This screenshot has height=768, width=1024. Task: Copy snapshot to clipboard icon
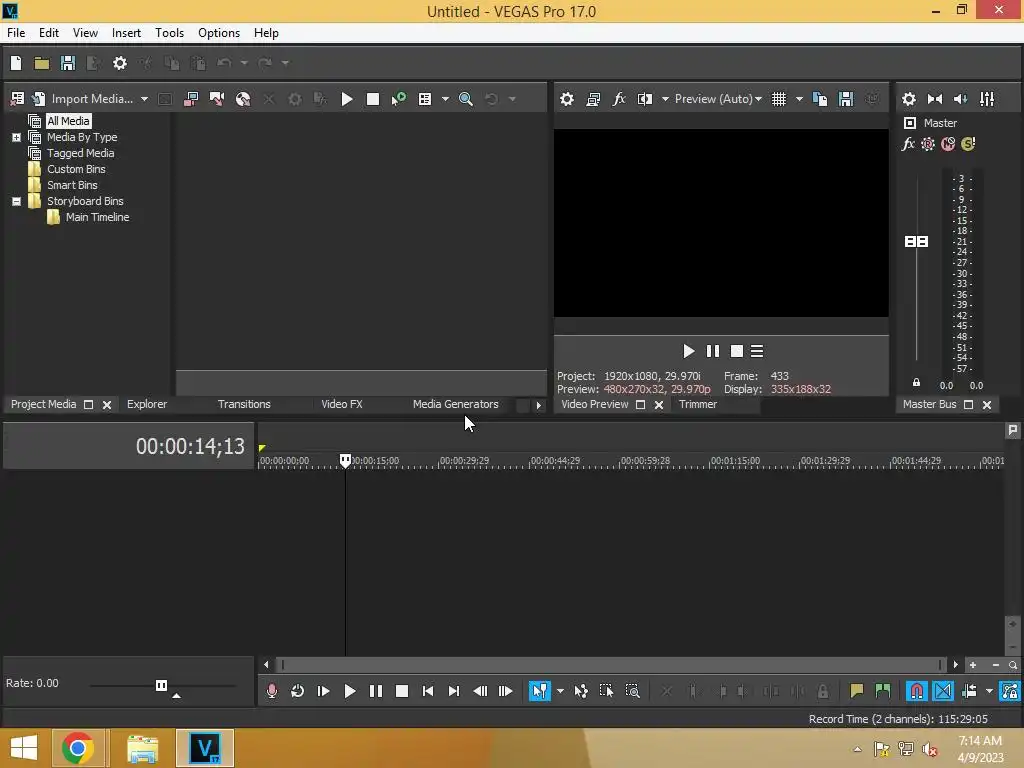[x=820, y=99]
